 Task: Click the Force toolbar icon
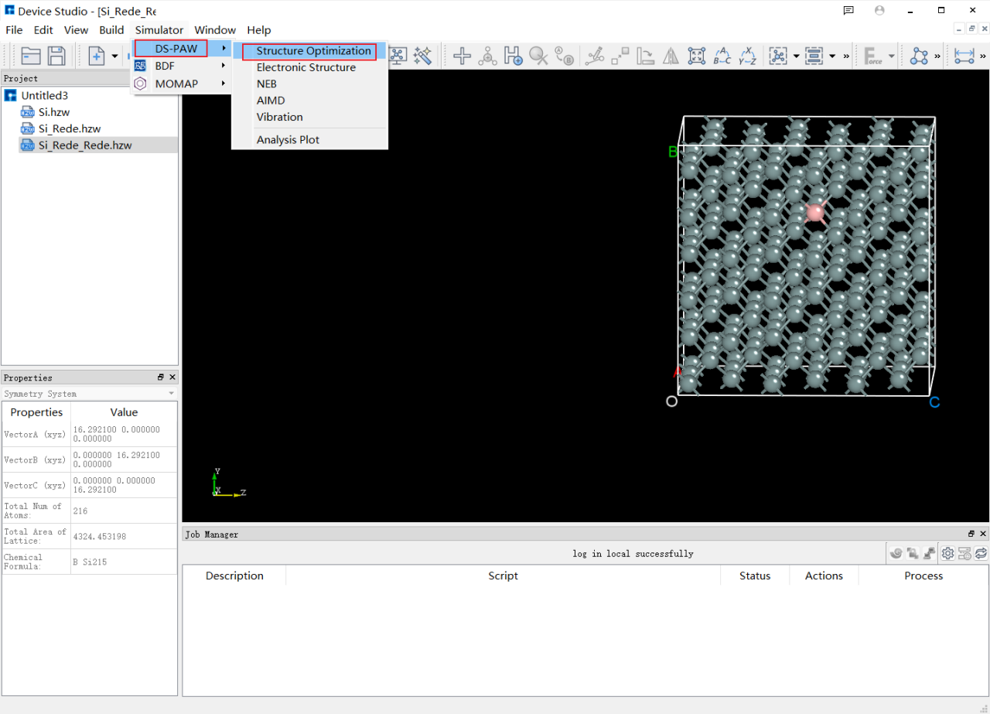pos(873,56)
